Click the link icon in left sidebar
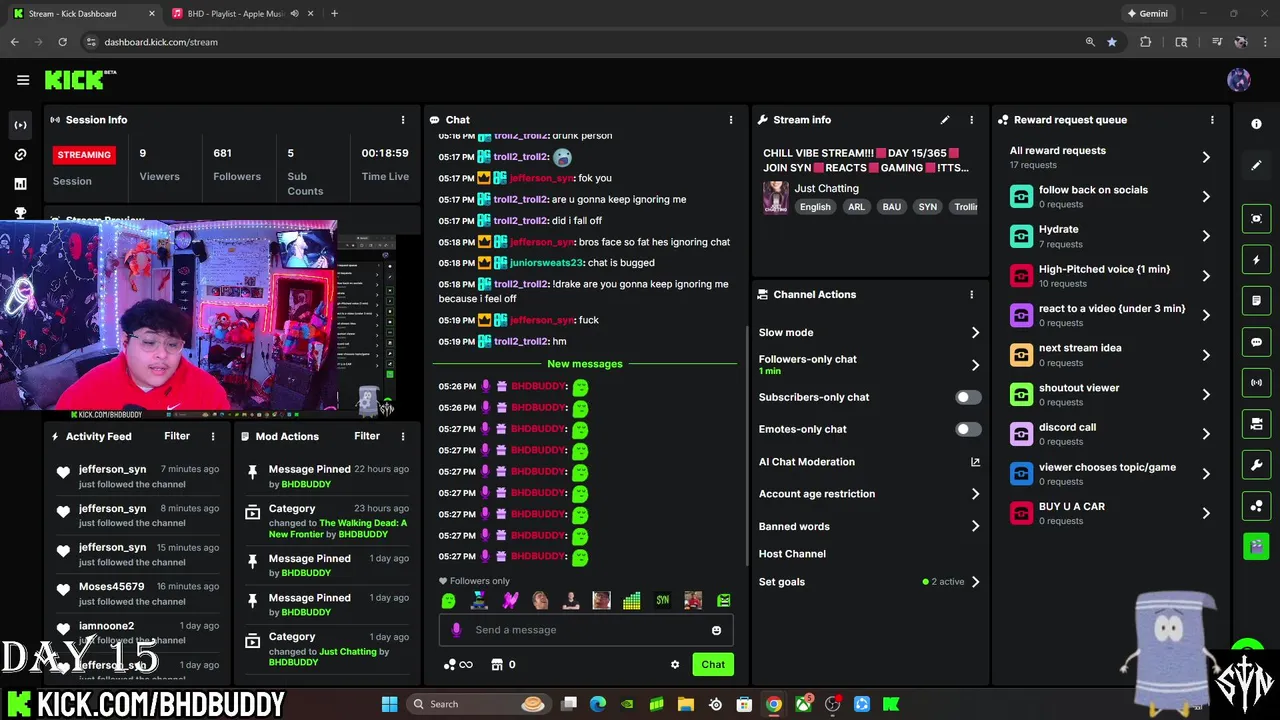This screenshot has height=720, width=1280. point(20,155)
